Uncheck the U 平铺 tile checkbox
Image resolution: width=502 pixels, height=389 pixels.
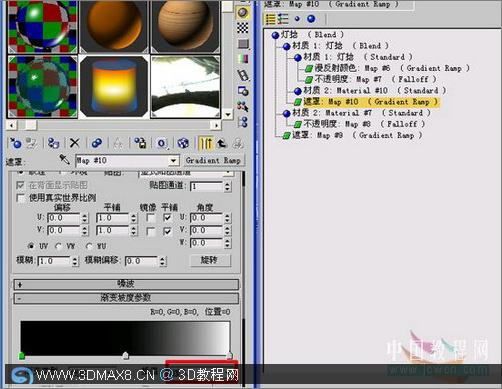click(168, 218)
